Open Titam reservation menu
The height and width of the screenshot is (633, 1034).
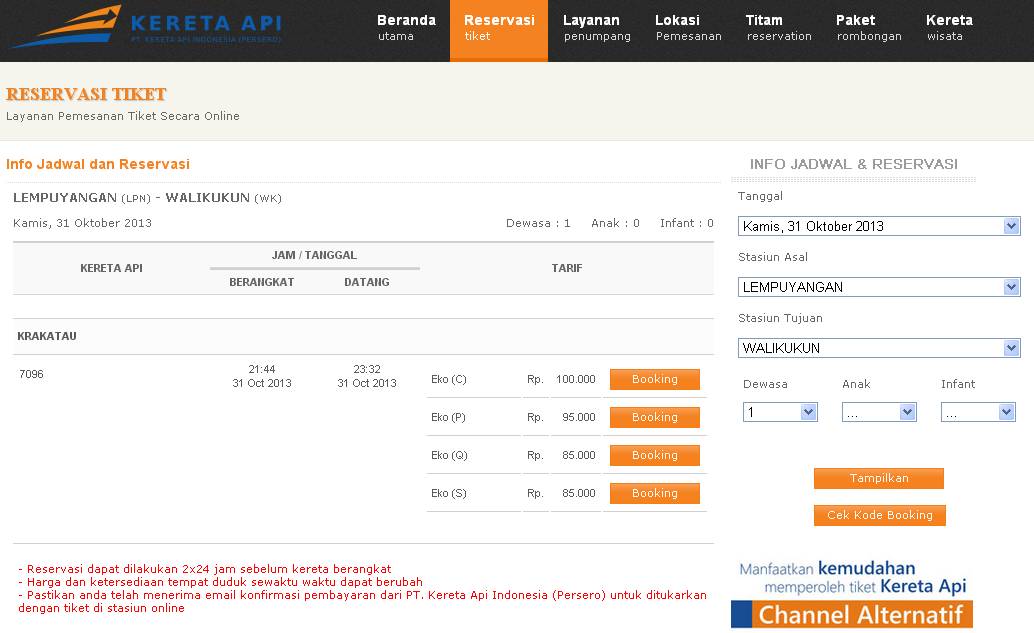779,28
